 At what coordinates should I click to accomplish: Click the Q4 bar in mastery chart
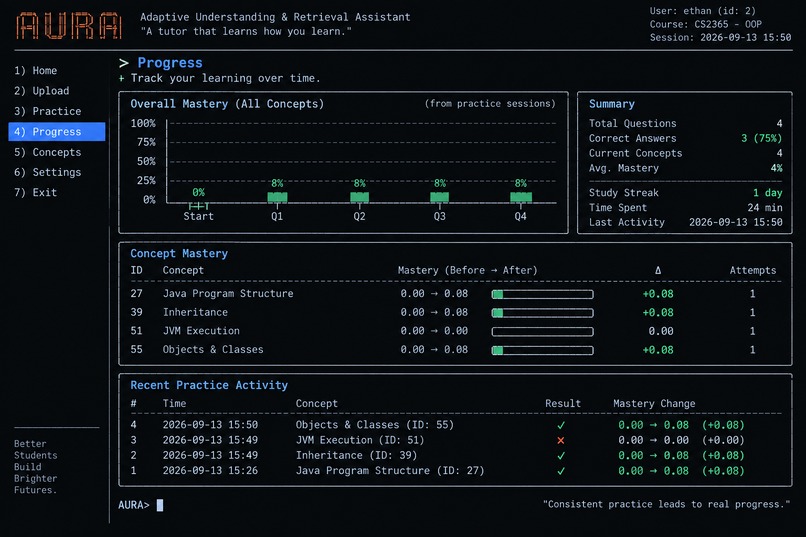point(521,197)
